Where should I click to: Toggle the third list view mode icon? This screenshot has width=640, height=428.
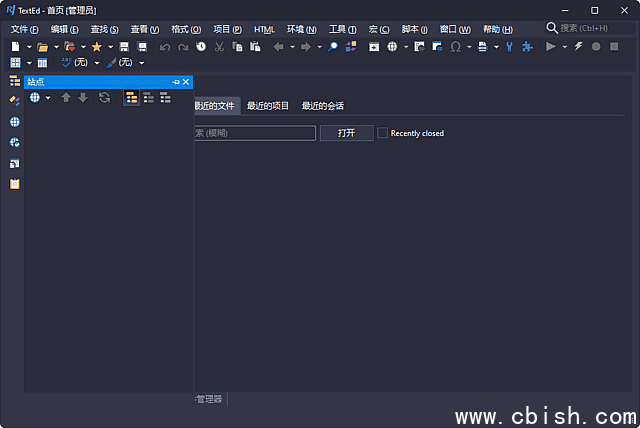[165, 98]
